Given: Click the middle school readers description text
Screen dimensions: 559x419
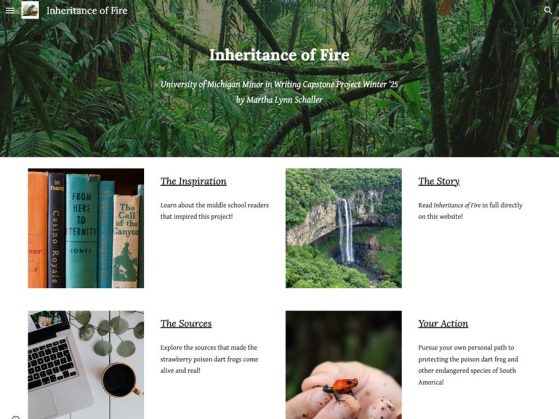Looking at the screenshot, I should [215, 211].
